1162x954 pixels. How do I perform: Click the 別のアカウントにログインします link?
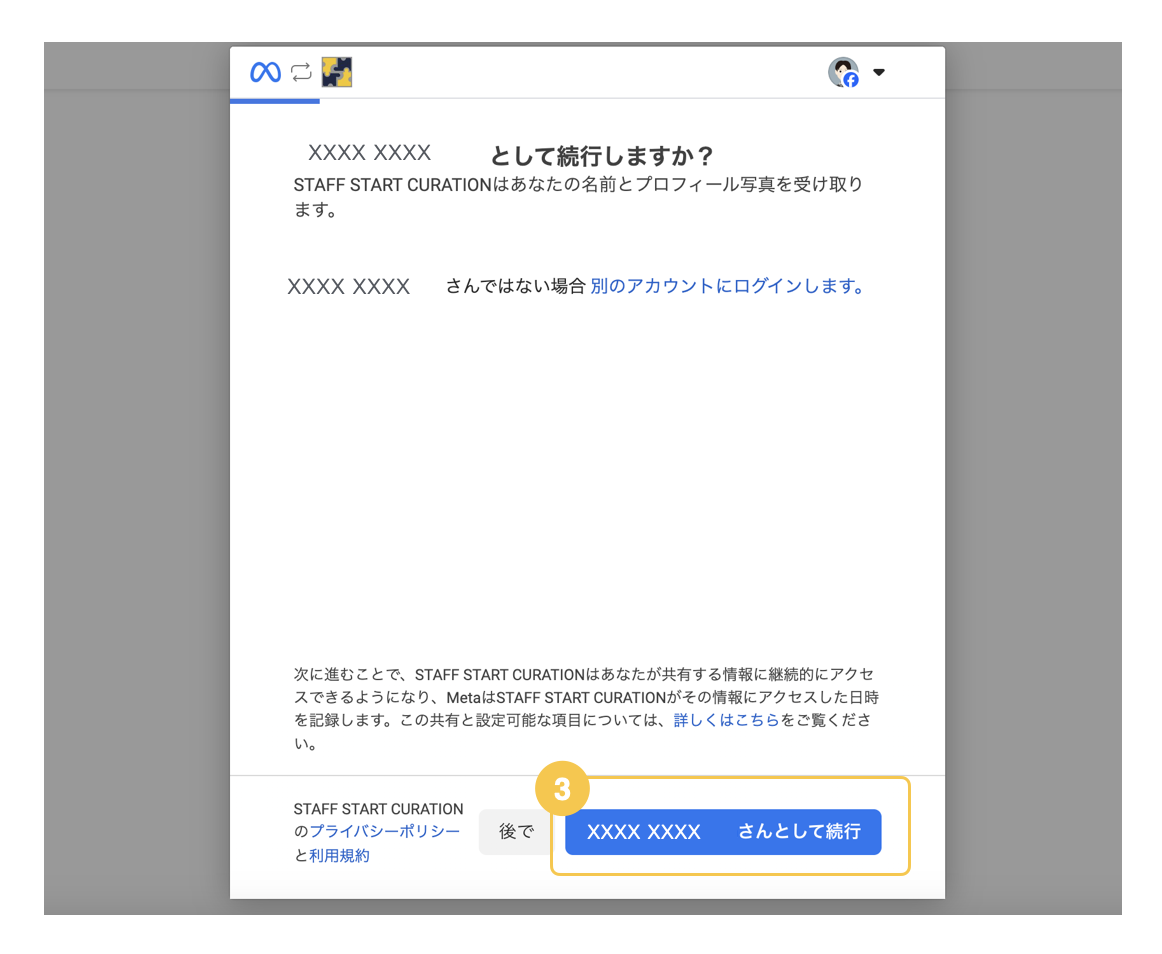pyautogui.click(x=727, y=286)
